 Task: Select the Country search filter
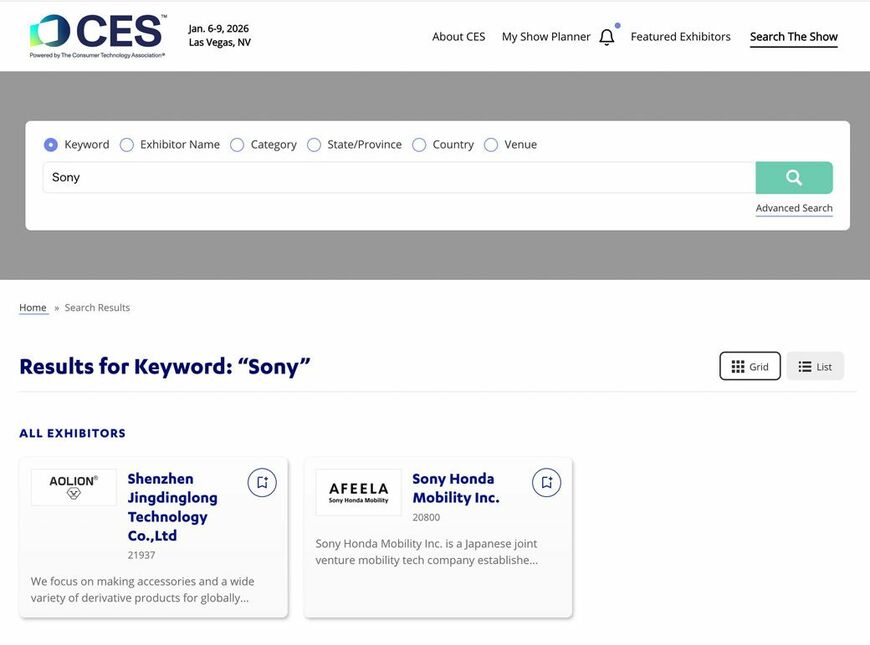pyautogui.click(x=419, y=144)
